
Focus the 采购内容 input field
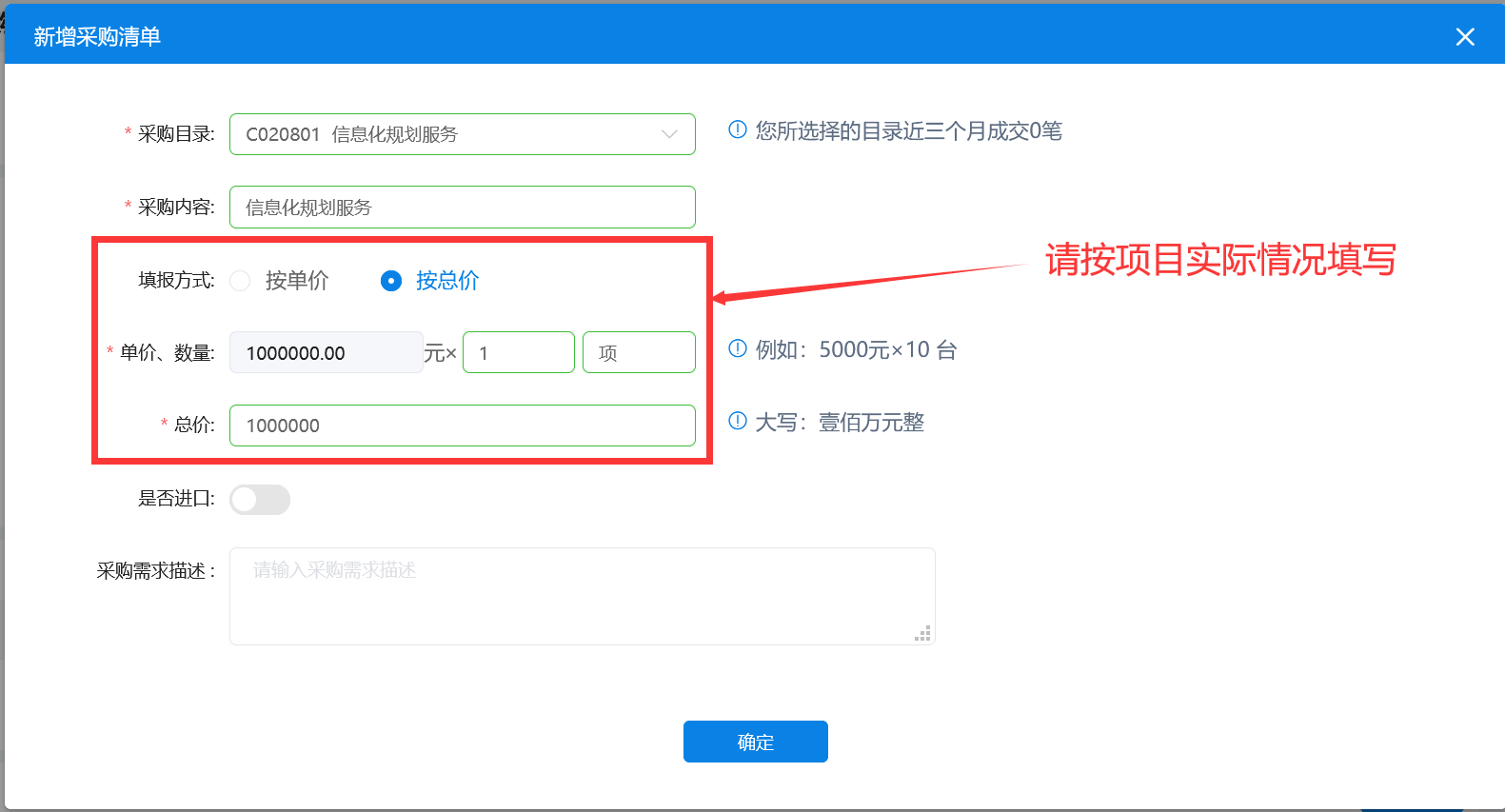click(x=462, y=208)
